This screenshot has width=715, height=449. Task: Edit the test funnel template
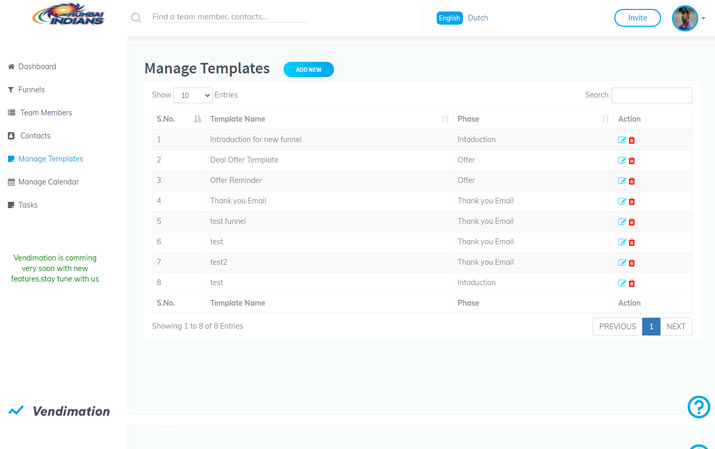(622, 222)
